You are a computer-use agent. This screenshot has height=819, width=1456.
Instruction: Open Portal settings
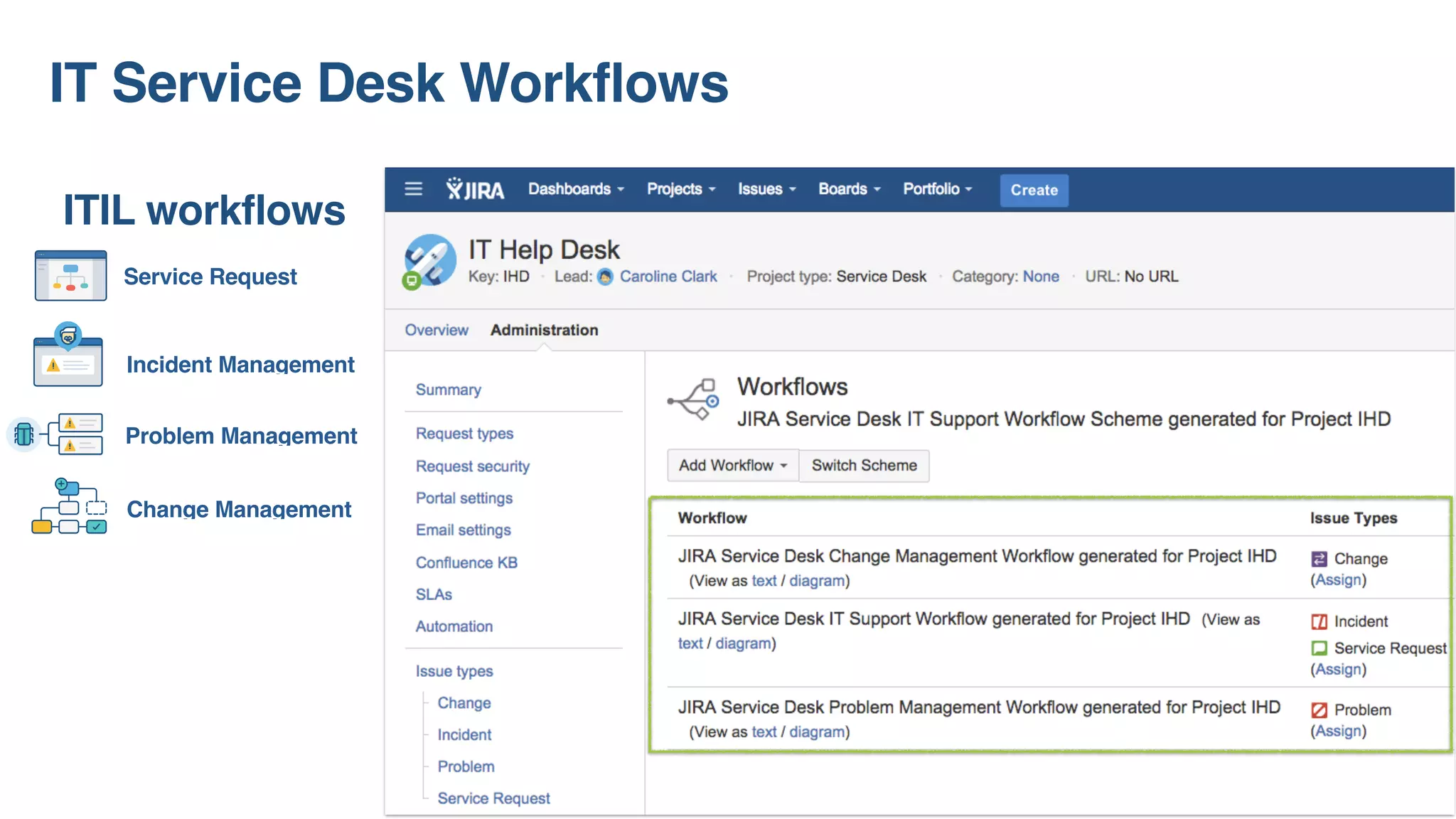tap(464, 498)
